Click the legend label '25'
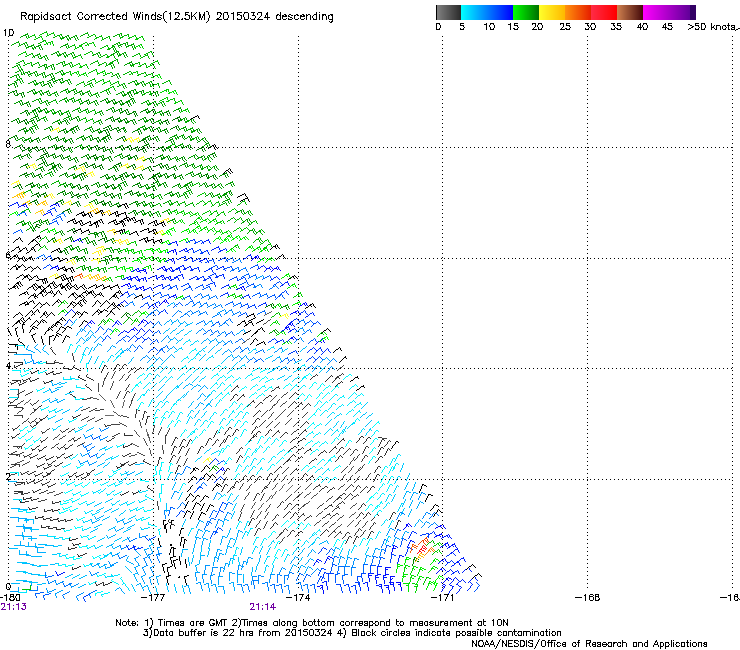Viewport: 740px width, 650px height. point(565,27)
